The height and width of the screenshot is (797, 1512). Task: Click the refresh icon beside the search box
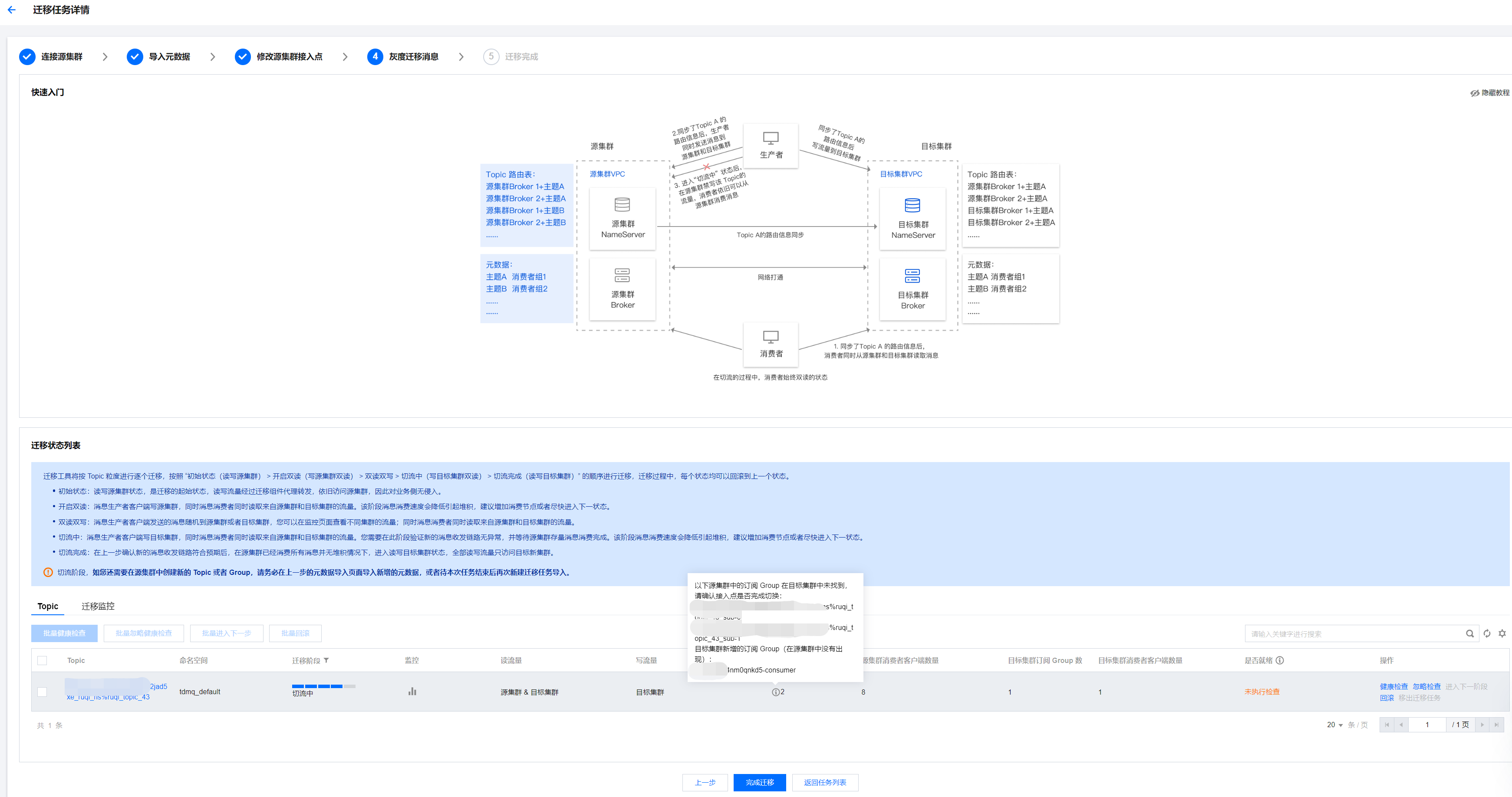pos(1487,633)
